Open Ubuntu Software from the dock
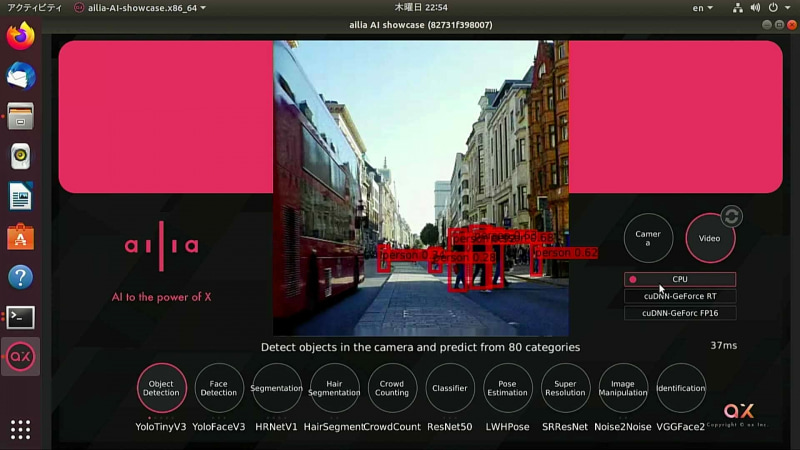The width and height of the screenshot is (800, 450). [x=20, y=237]
